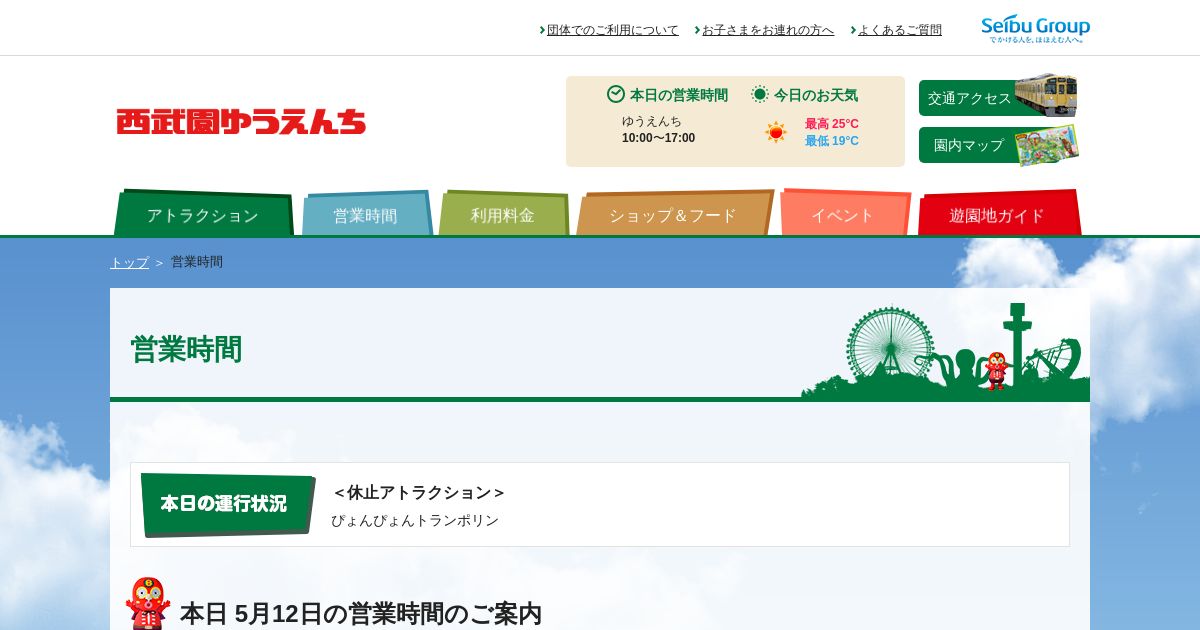Click the orange sunny weather icon

[776, 132]
